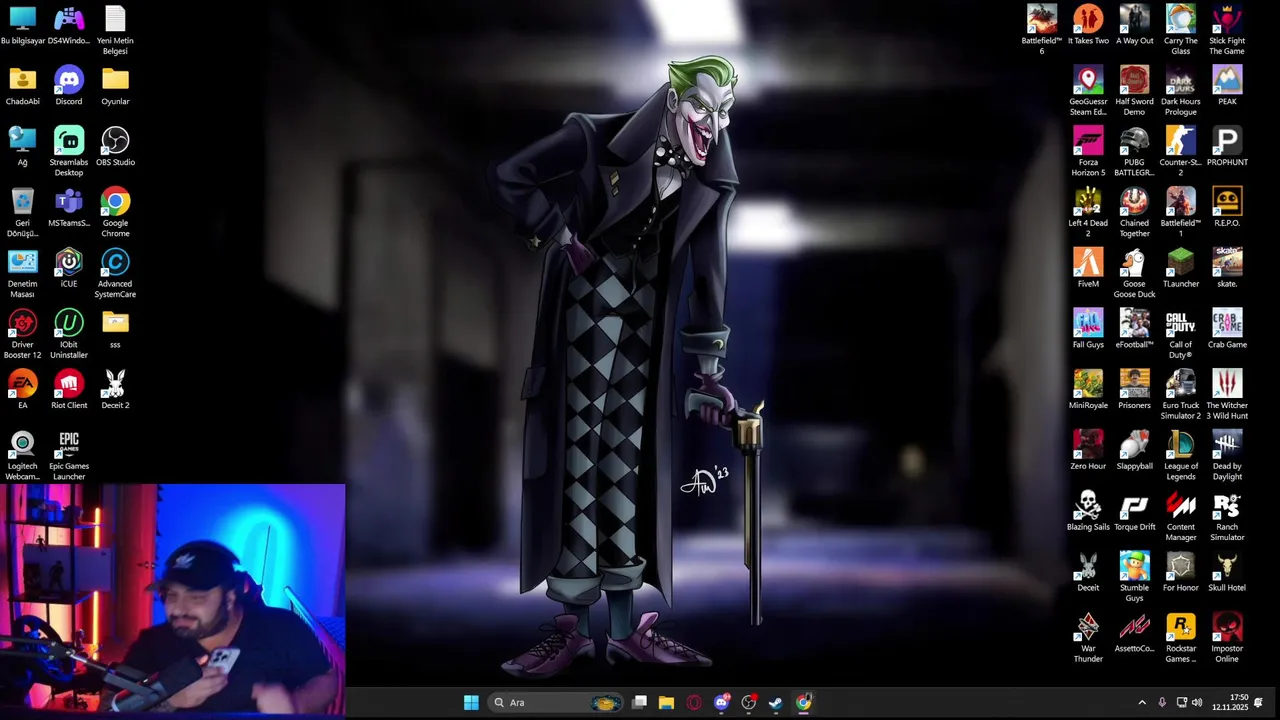The image size is (1280, 720).
Task: Select the Discord desktop shortcut
Action: [69, 79]
